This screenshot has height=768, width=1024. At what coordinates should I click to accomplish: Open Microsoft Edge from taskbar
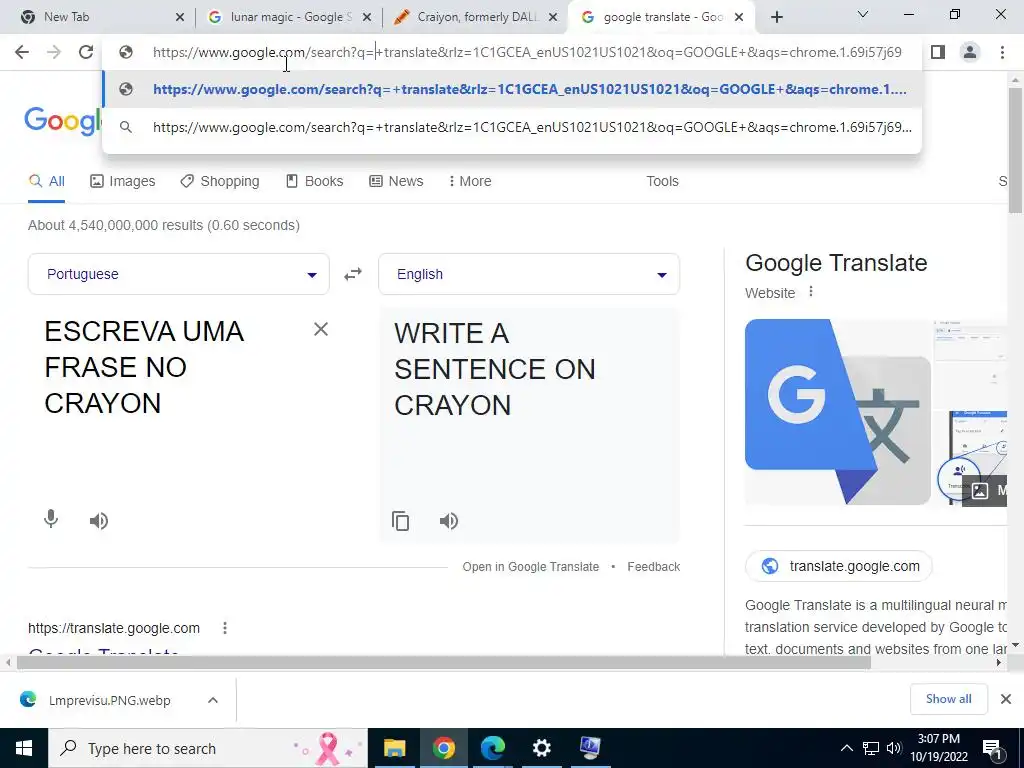click(493, 748)
